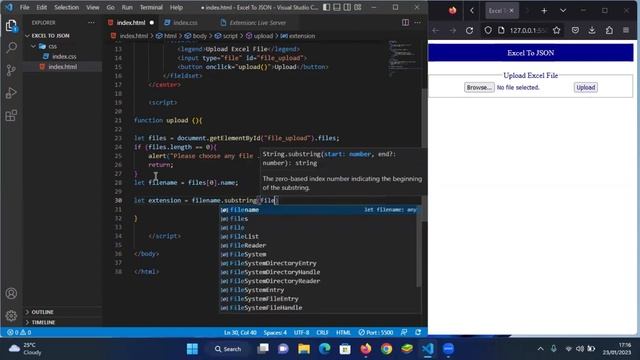Screen dimensions: 640x360
Task: Click the shield tracking protection icon
Action: (x=488, y=30)
